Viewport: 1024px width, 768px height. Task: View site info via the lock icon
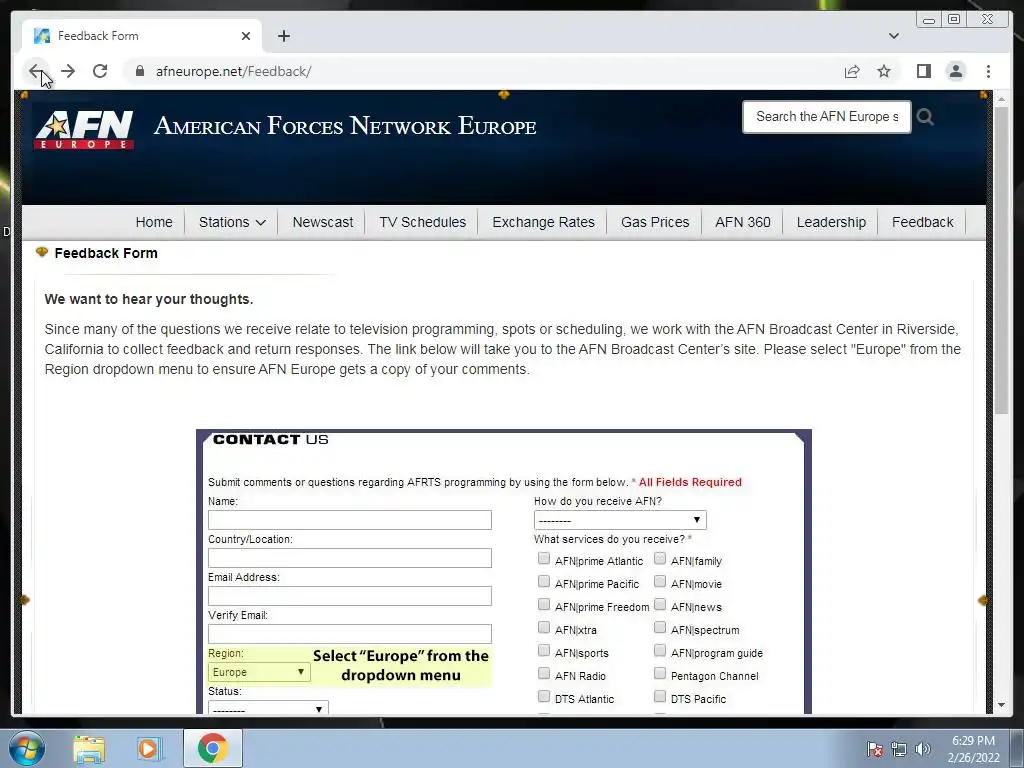(139, 71)
